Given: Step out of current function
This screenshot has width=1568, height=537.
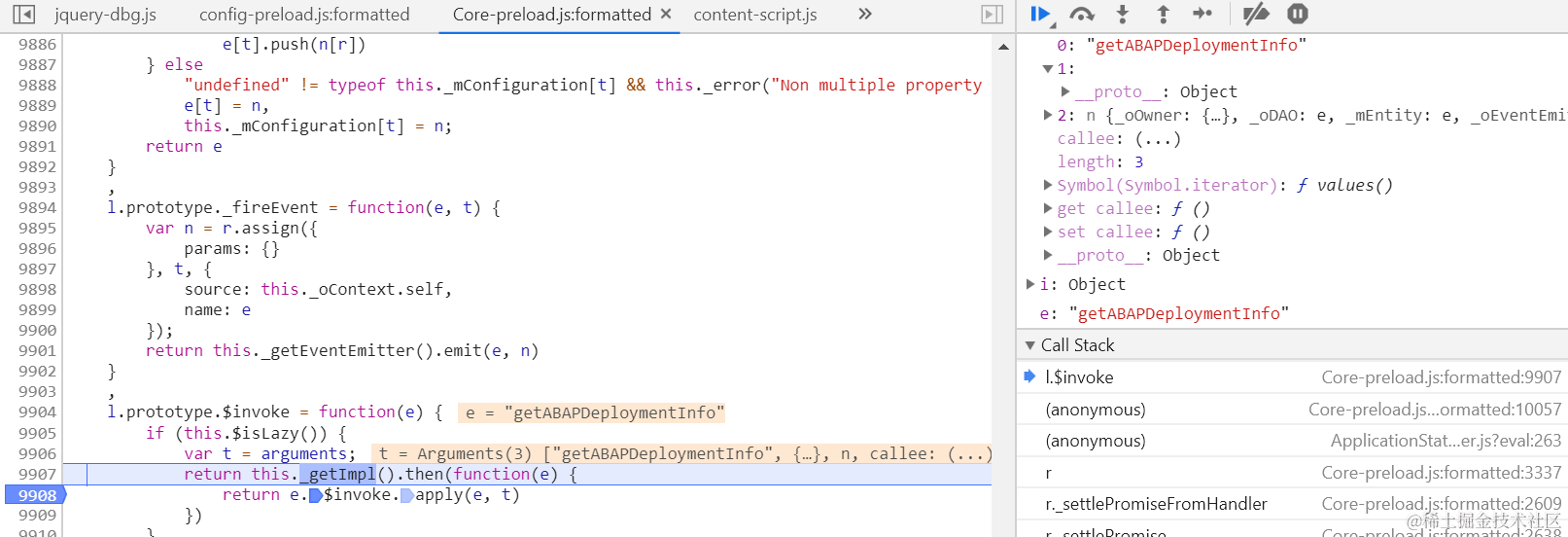Looking at the screenshot, I should click(1163, 14).
